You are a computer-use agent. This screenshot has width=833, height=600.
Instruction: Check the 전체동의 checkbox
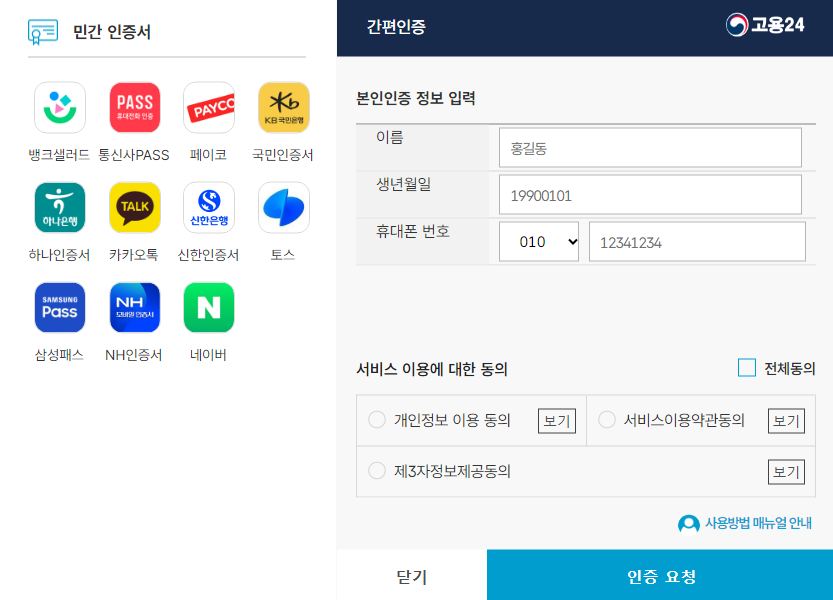pos(746,368)
